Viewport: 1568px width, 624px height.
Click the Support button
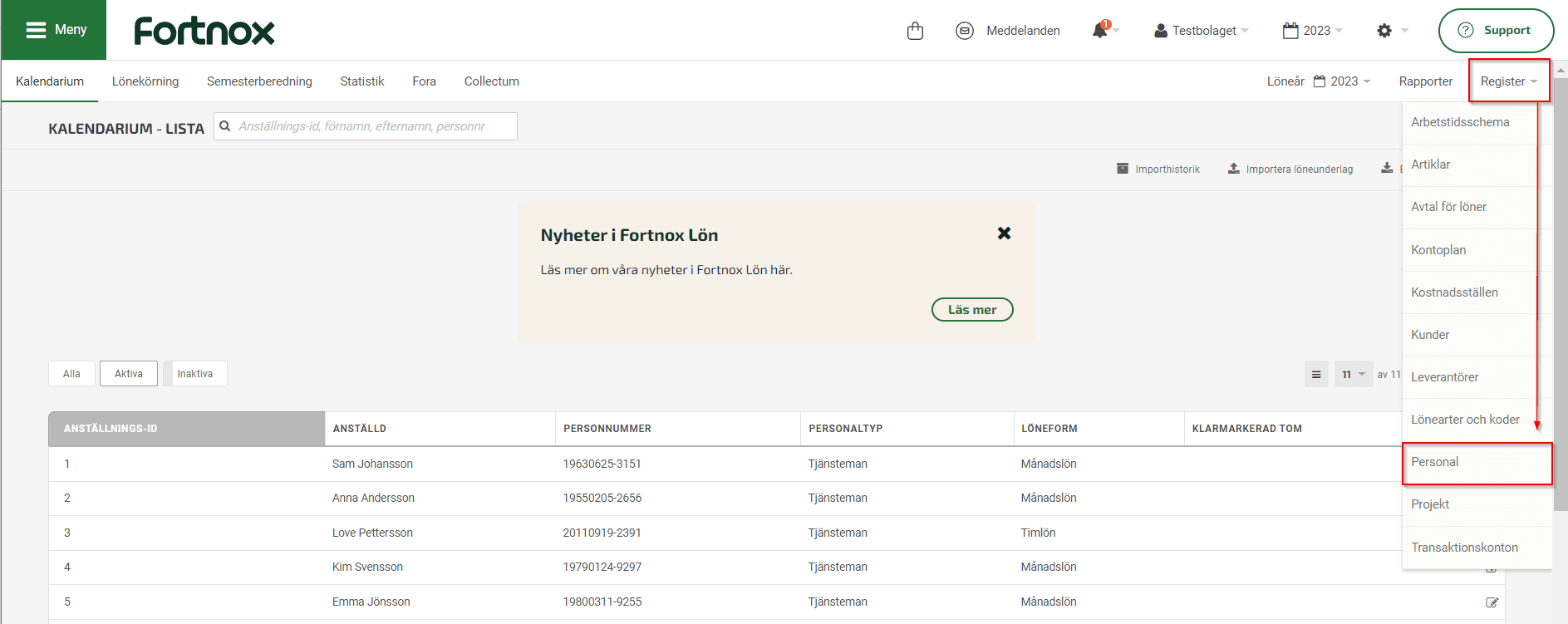[1496, 31]
